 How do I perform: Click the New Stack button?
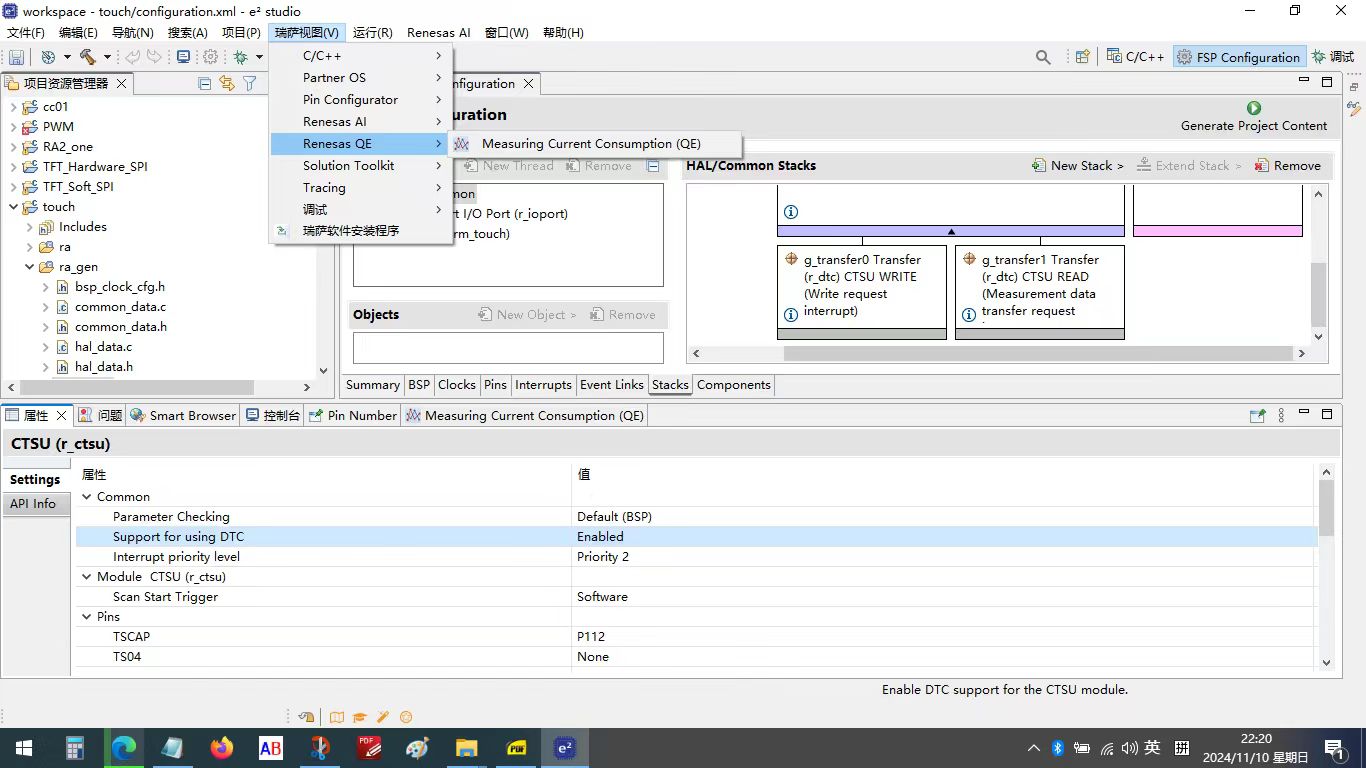click(1078, 166)
